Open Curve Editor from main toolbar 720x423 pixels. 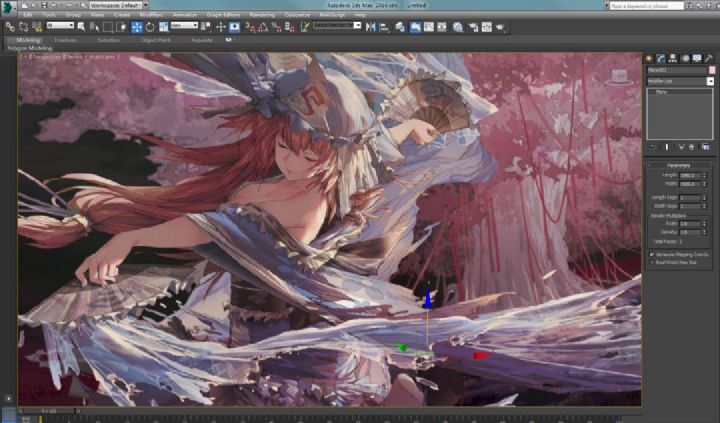429,27
